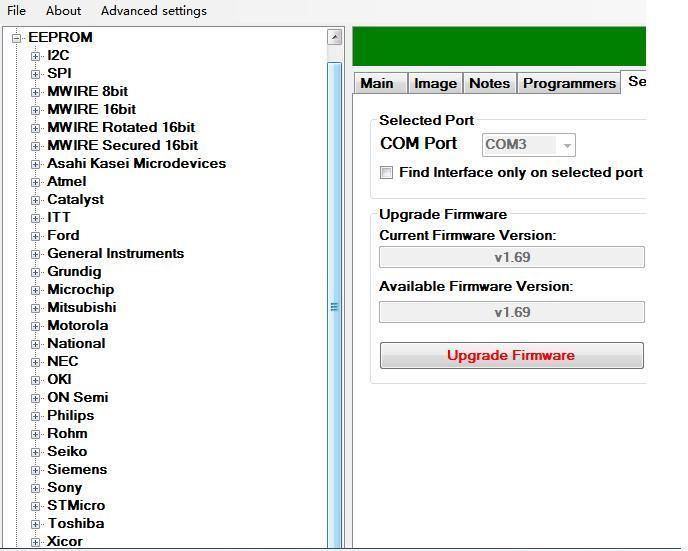Select the Microchip label in tree
Screen dimensions: 688x551
(81, 289)
